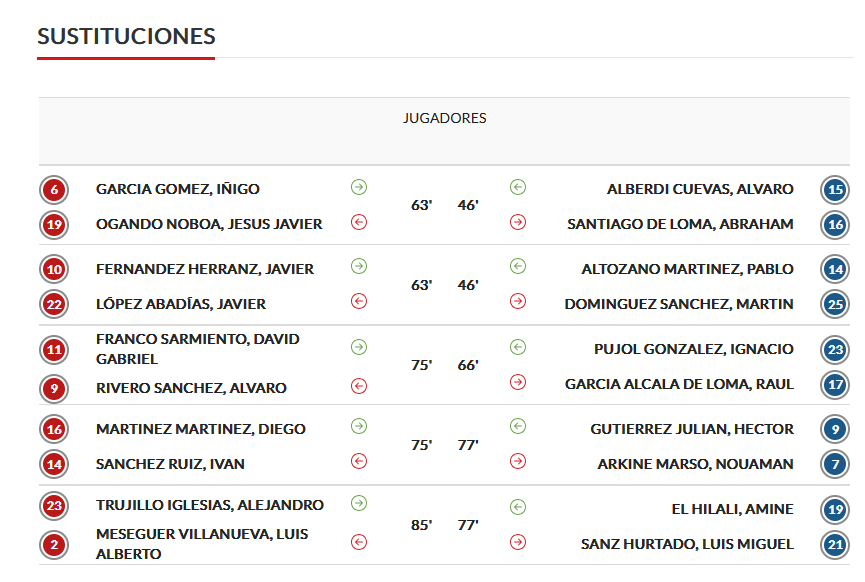Screen dimensions: 865x582
Task: Open player Fernandez Herranz, Javier
Action: tap(205, 269)
